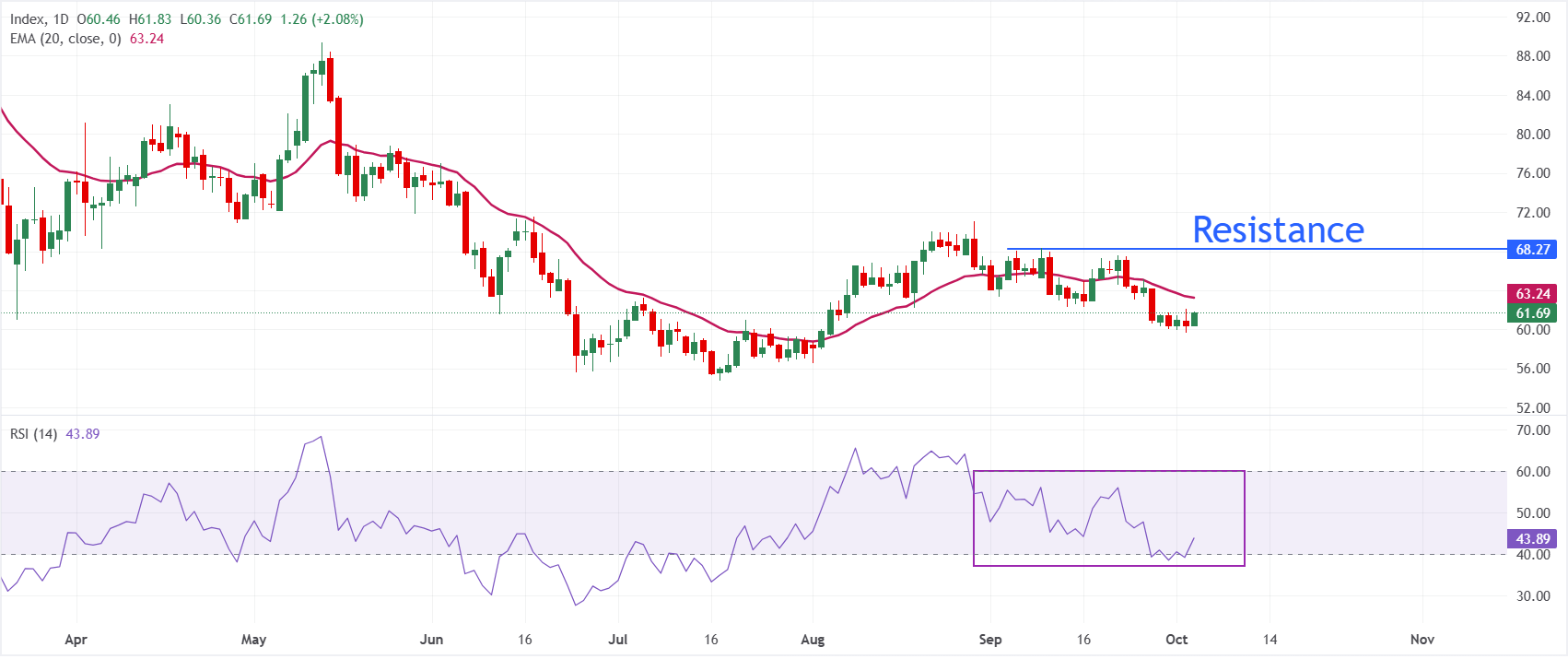Screen dimensions: 1568x659
Task: Click the Jun label on time axis
Action: pos(431,640)
